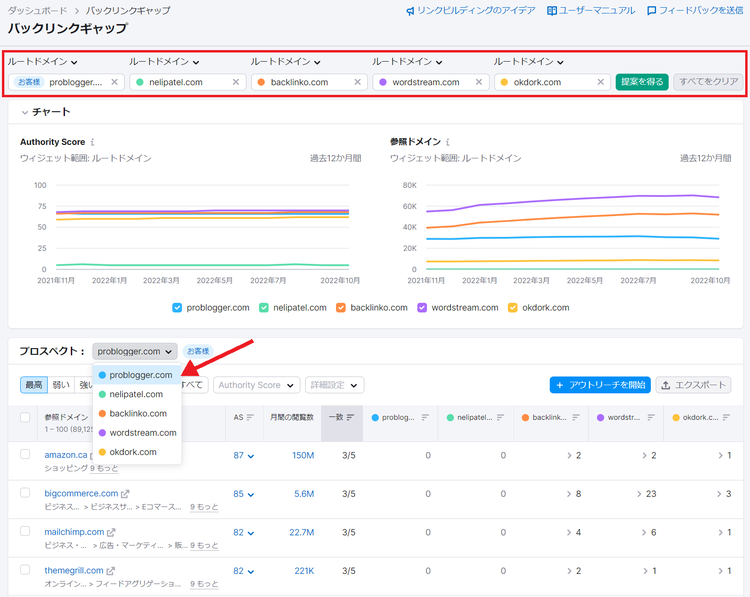
Task: Click the すべてをクリア button
Action: (708, 82)
